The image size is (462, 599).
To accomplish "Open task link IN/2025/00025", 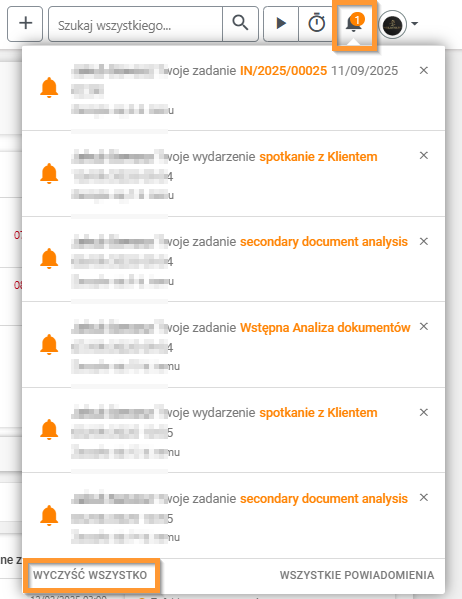I will (x=284, y=71).
